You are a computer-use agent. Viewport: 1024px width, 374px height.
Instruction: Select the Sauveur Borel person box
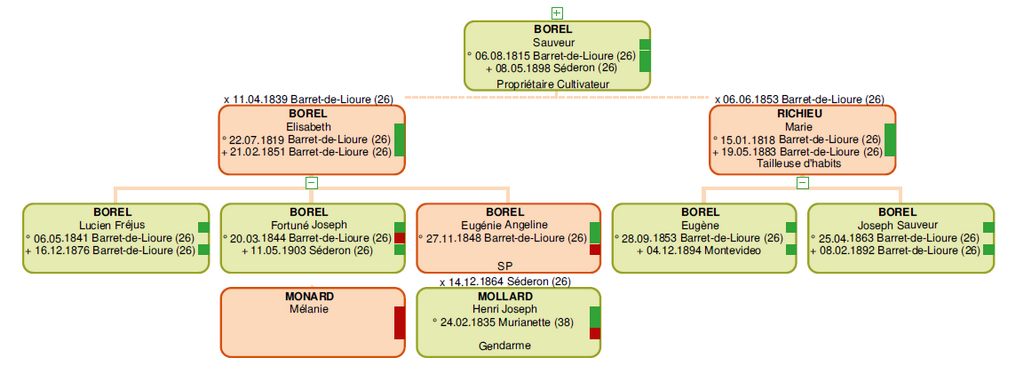tap(557, 55)
